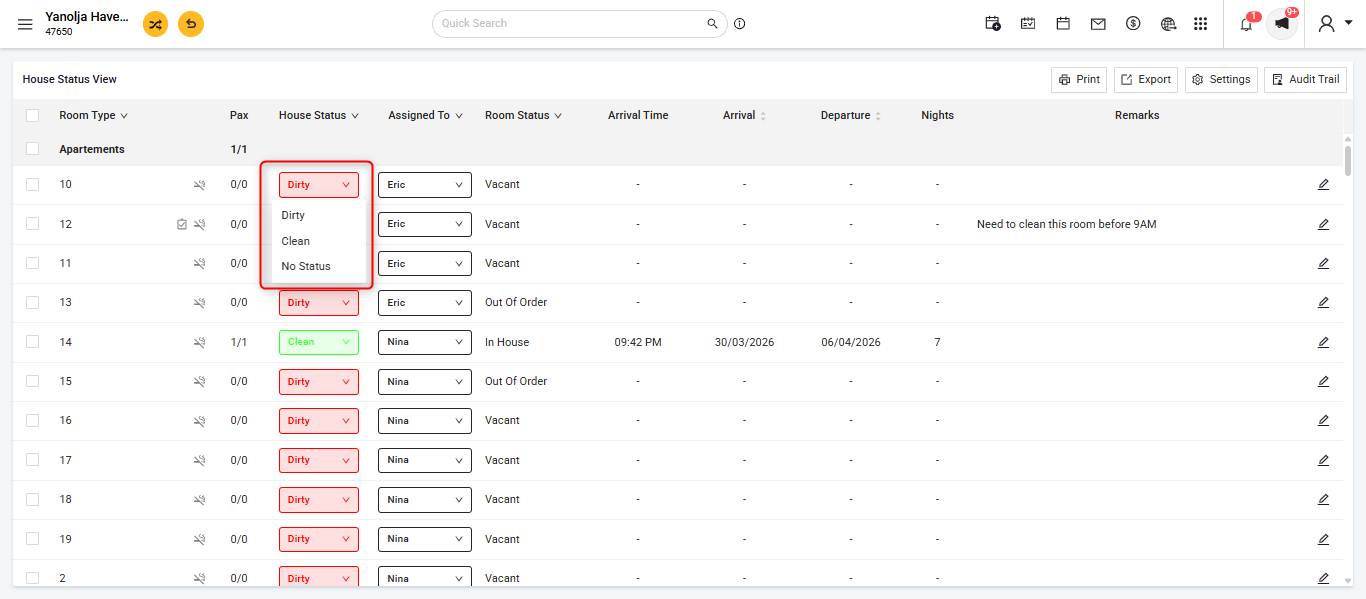Click the pencil edit icon for room 10
This screenshot has height=599, width=1366.
(x=1323, y=184)
